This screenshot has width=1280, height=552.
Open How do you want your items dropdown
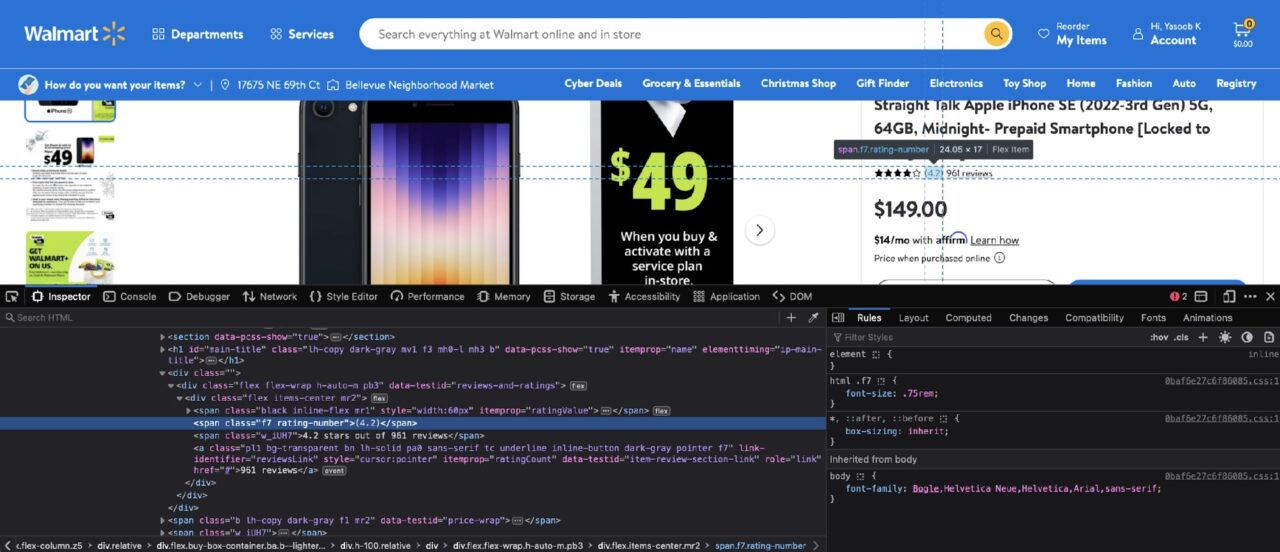[x=110, y=85]
